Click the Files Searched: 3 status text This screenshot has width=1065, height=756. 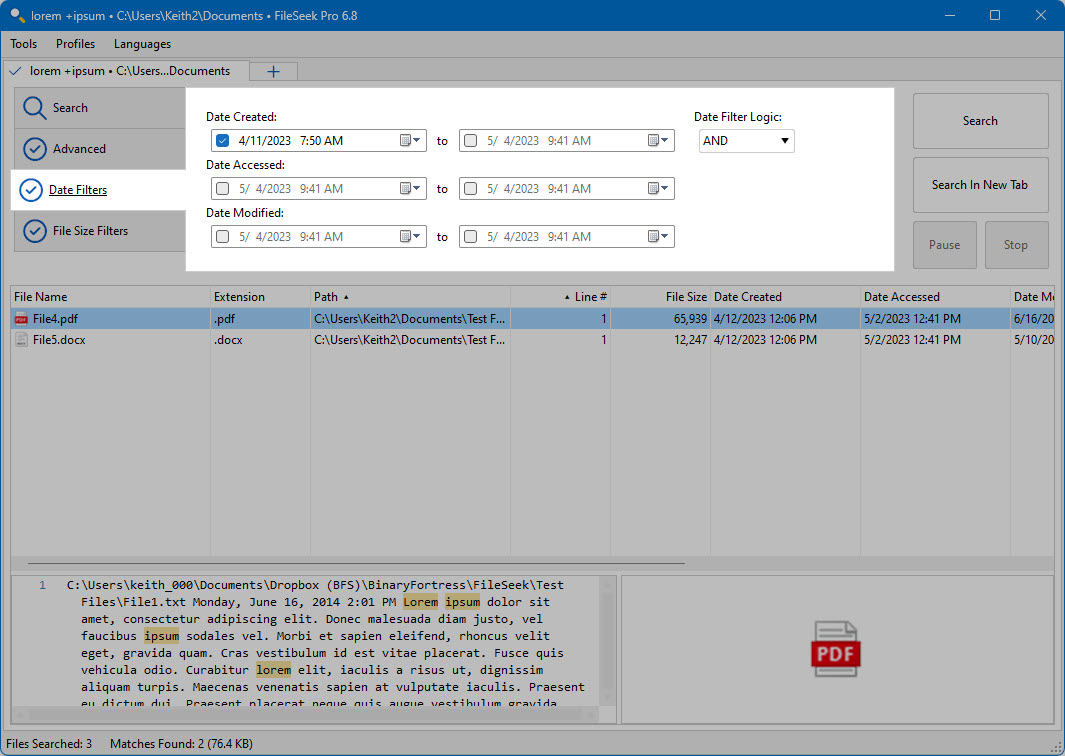pos(49,744)
